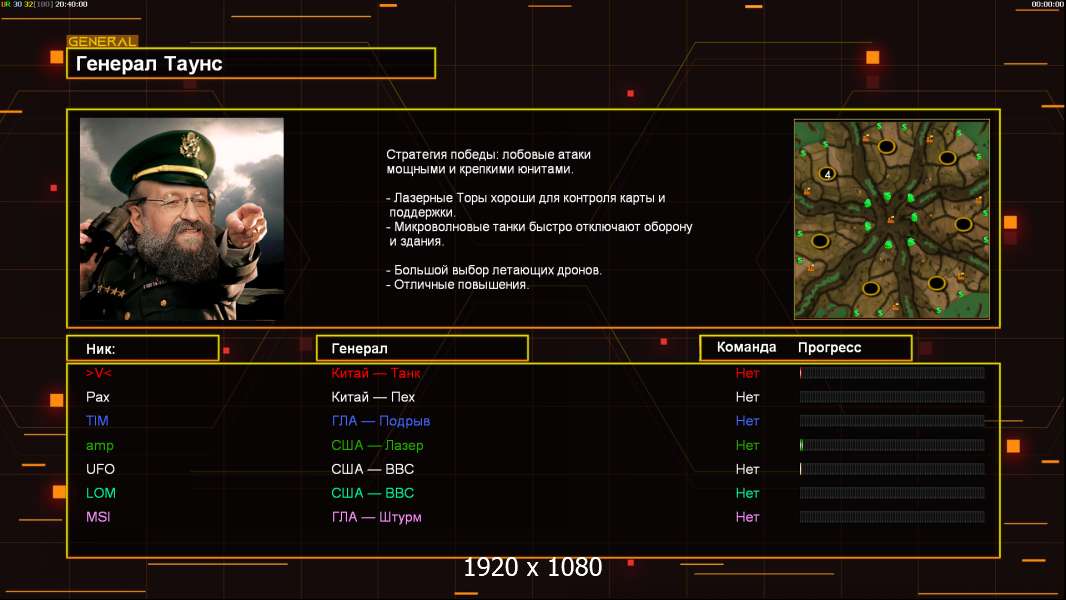Viewport: 1066px width, 600px height.
Task: Click LOM's loading progress bar
Action: point(892,493)
